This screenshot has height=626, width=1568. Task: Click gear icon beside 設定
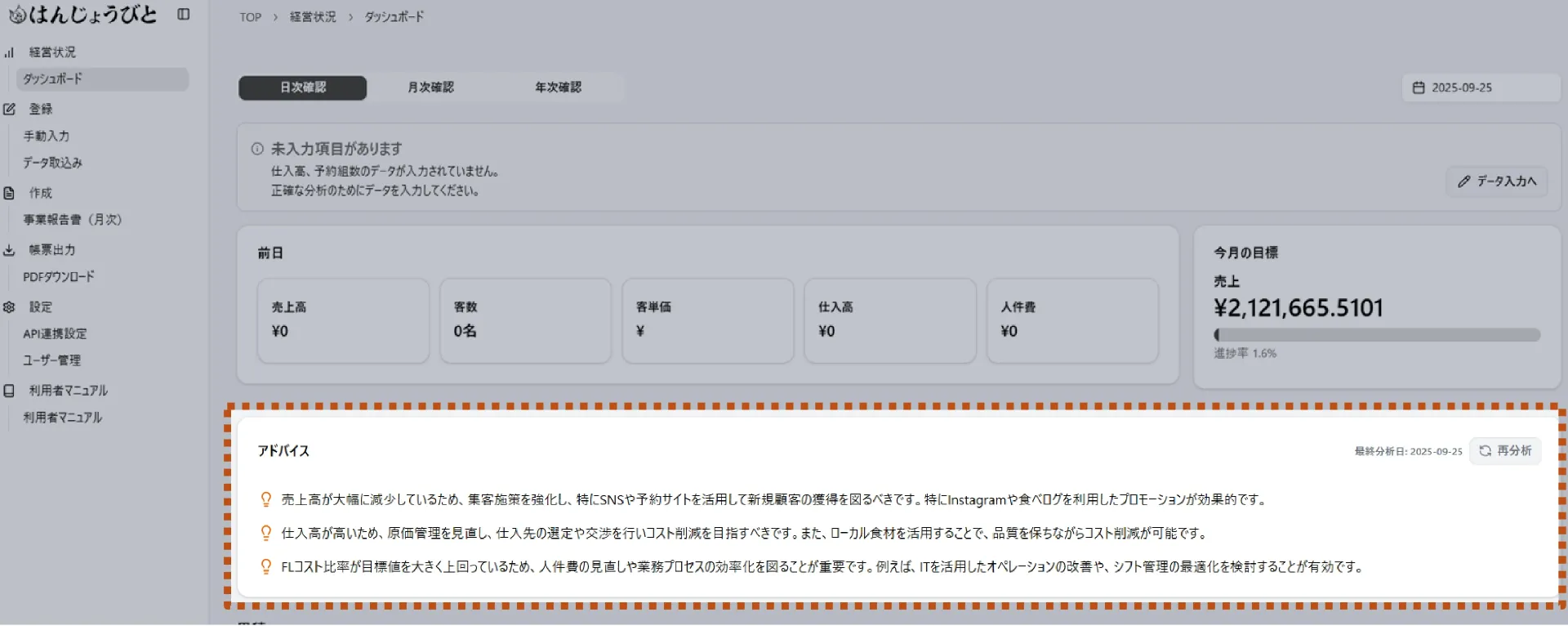coord(9,307)
